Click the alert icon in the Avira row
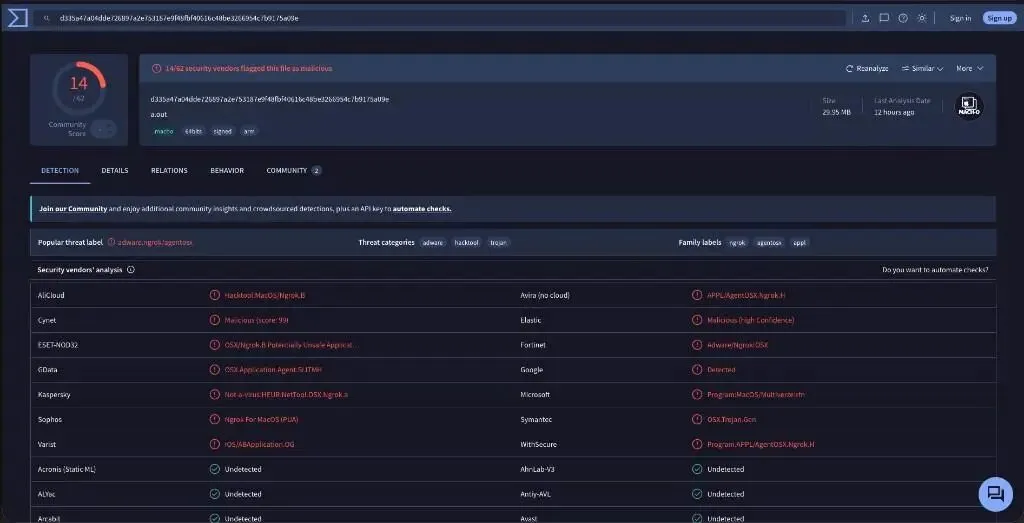The width and height of the screenshot is (1024, 523). (x=697, y=295)
